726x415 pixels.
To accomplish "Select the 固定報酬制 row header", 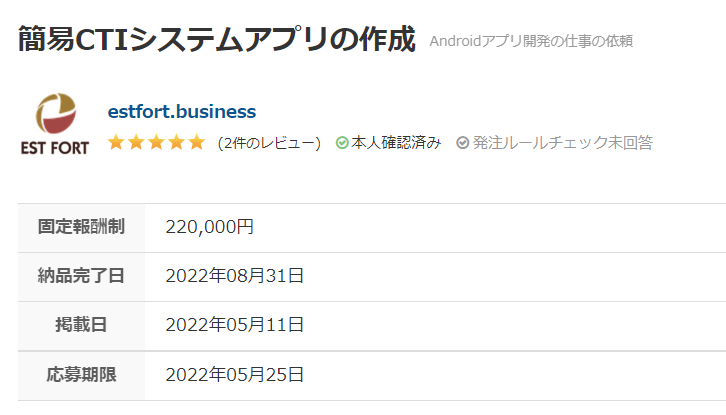I will coord(81,227).
